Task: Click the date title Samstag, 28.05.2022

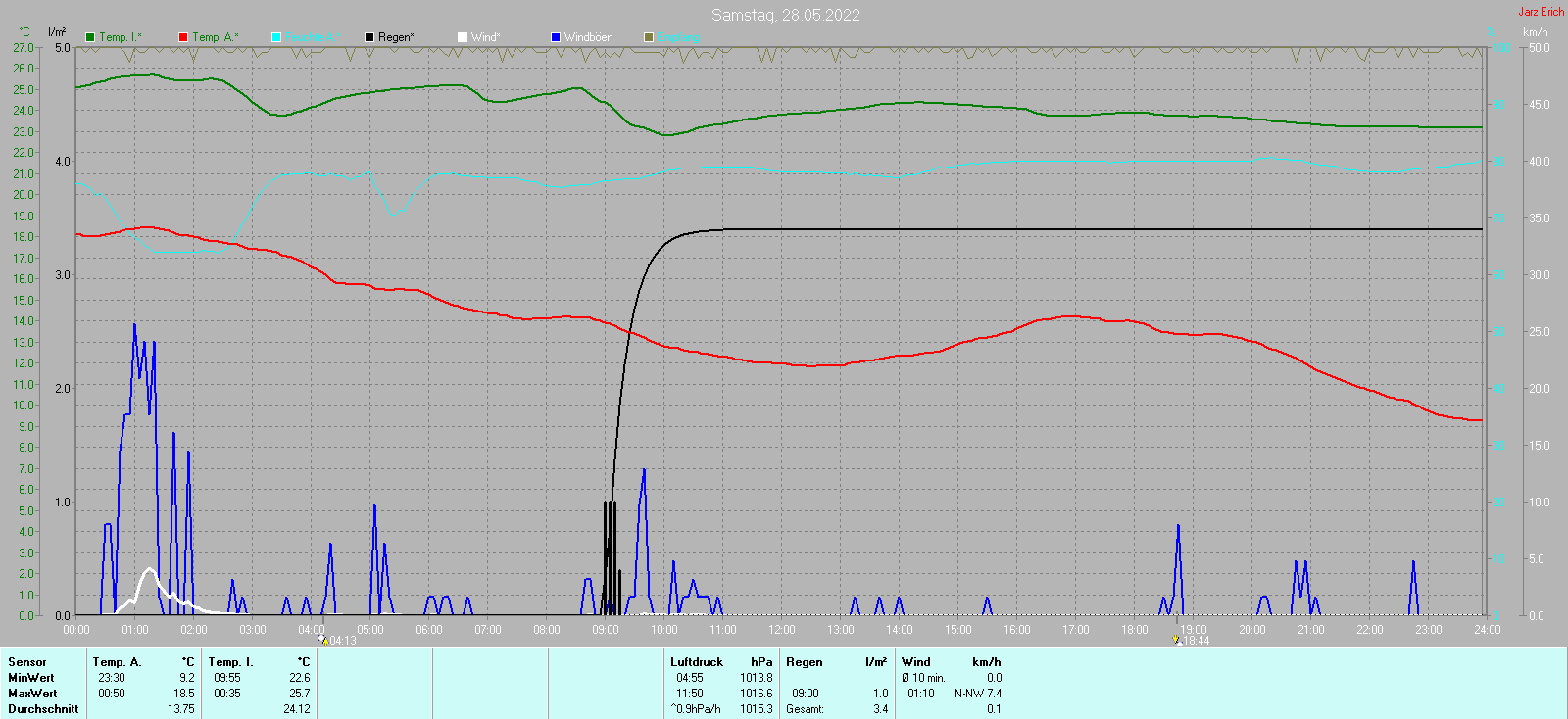Action: pyautogui.click(x=785, y=15)
